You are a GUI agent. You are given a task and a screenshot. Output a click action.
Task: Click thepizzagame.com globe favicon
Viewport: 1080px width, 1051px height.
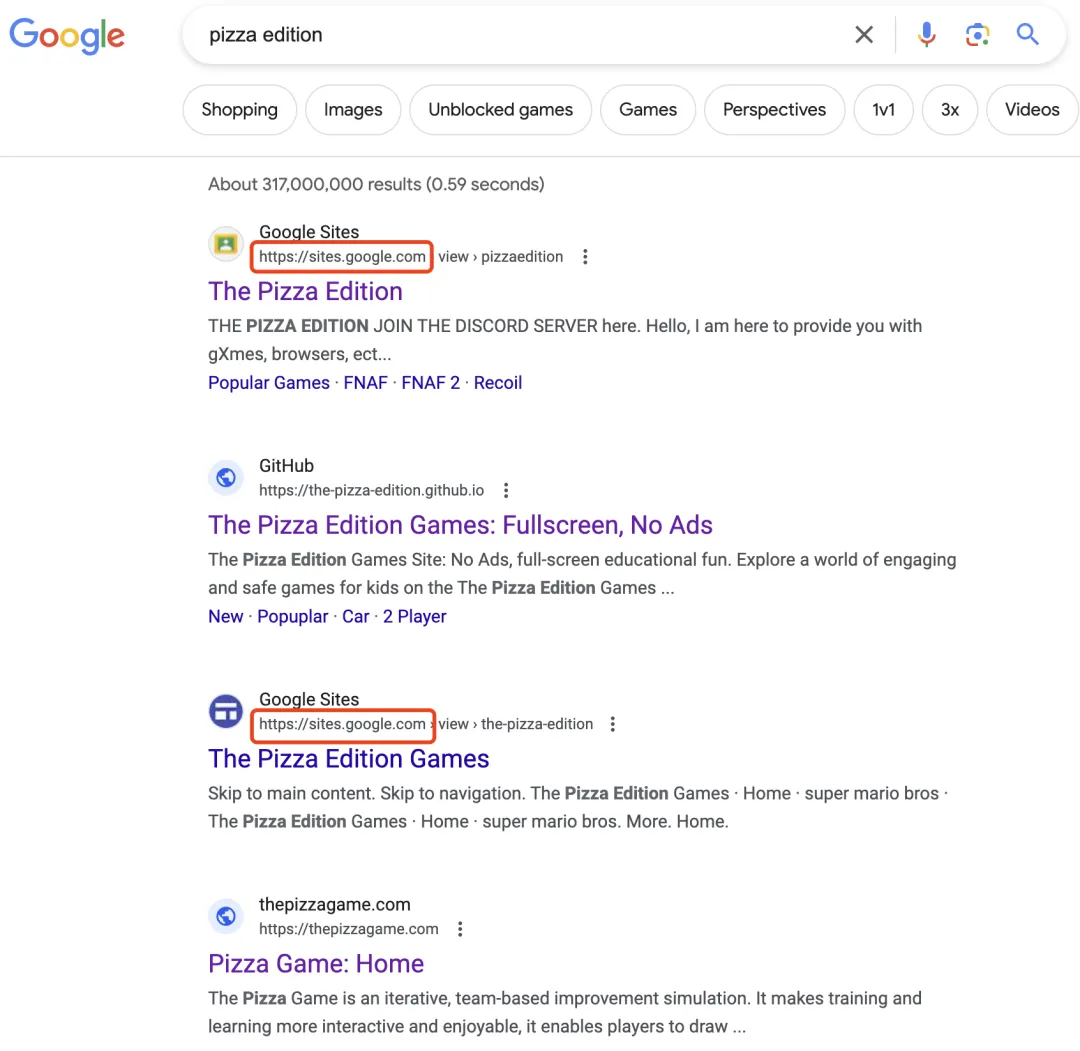226,916
